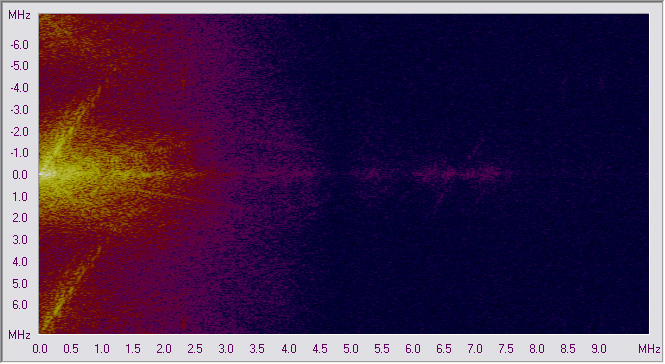Click the faint signal cluster near 7.25 MHz

488,173
